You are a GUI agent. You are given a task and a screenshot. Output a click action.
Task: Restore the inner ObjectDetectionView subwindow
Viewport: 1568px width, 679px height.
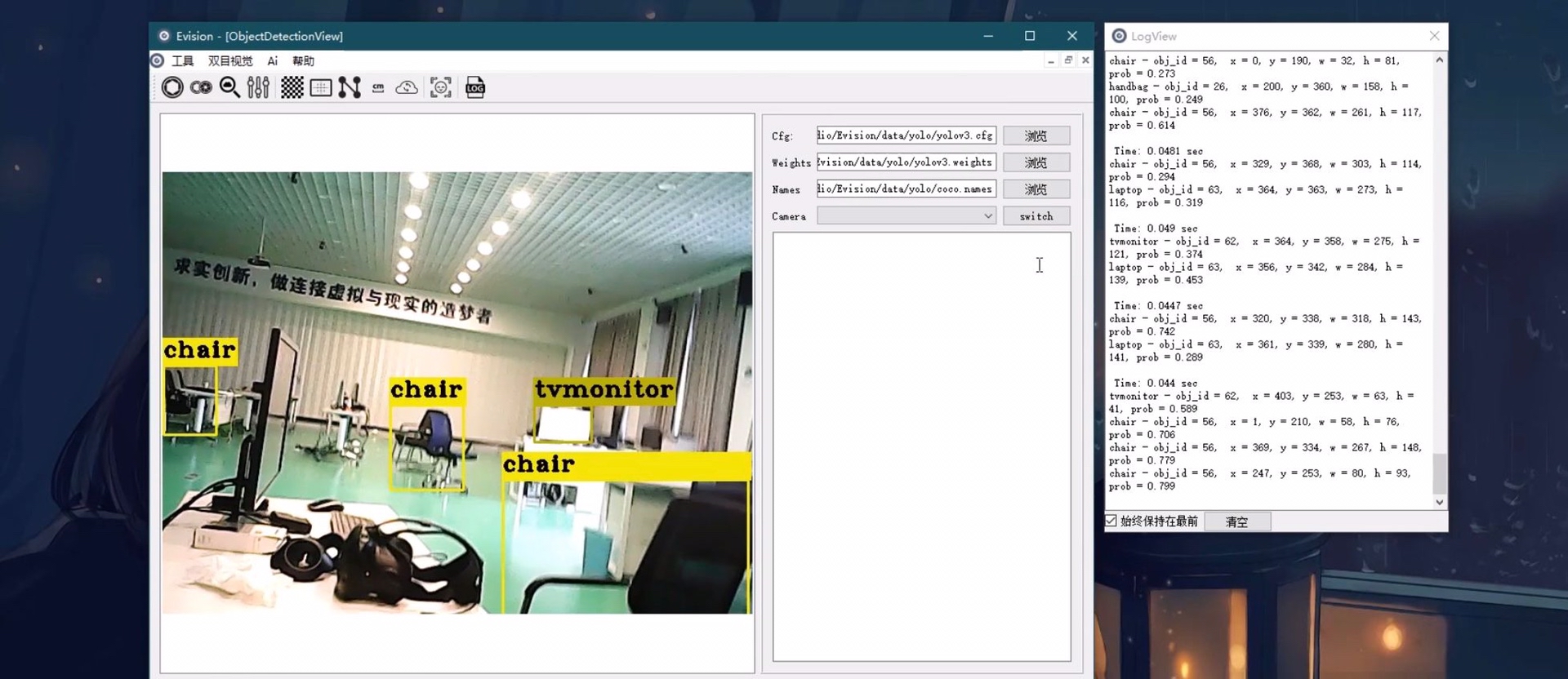[1068, 60]
